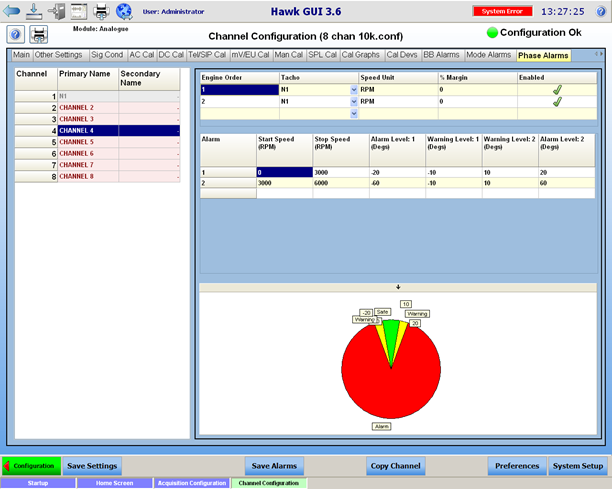
Task: Switch to the BB Alarms tab
Action: pyautogui.click(x=441, y=55)
